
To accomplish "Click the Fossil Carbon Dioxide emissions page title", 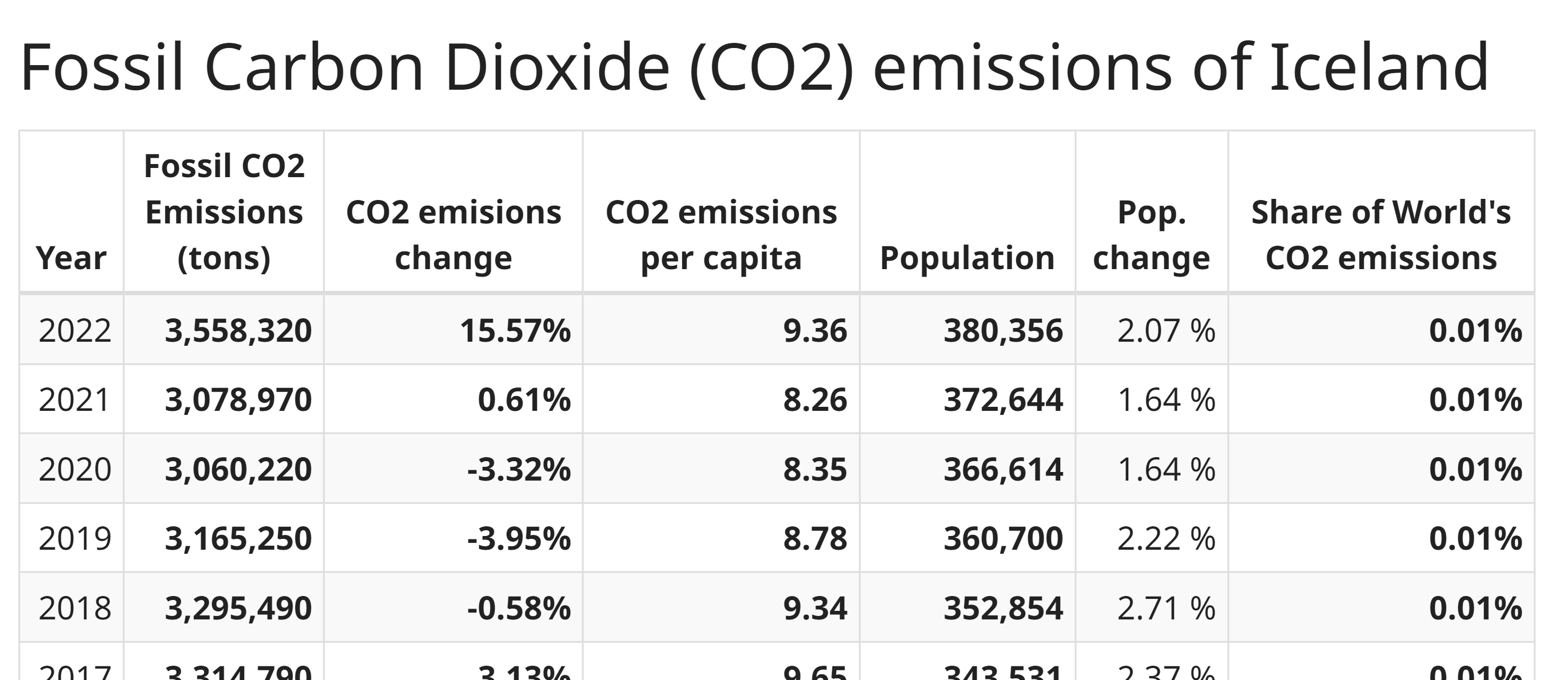I will (755, 67).
